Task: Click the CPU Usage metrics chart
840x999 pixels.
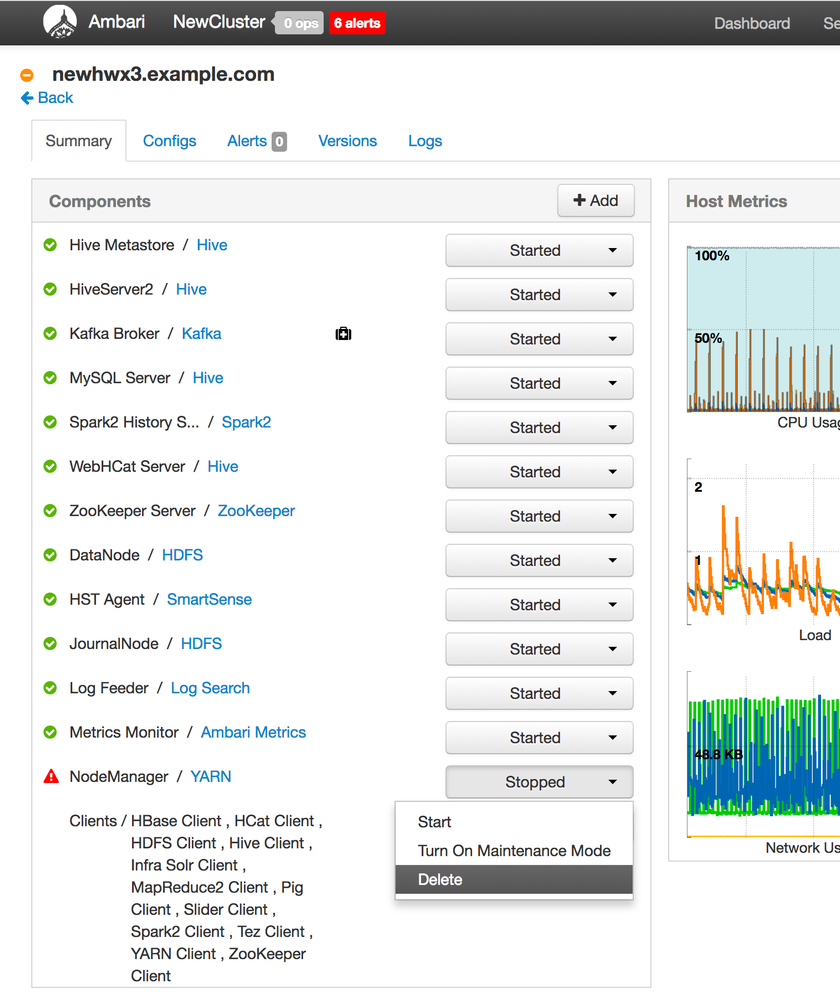Action: (763, 329)
